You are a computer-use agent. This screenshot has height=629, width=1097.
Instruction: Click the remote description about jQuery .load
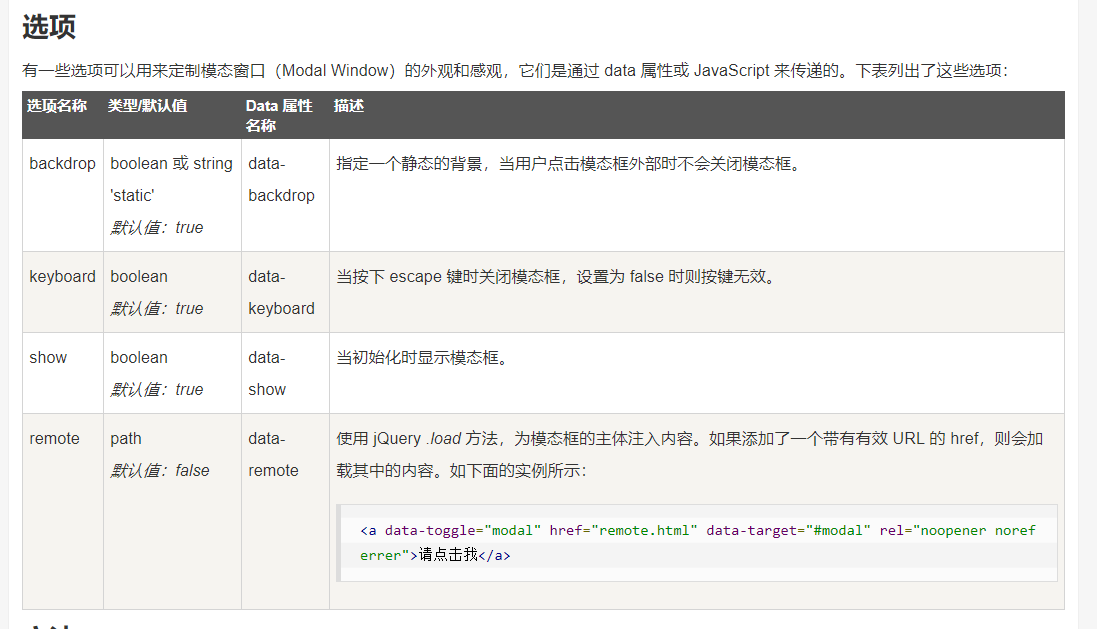690,455
